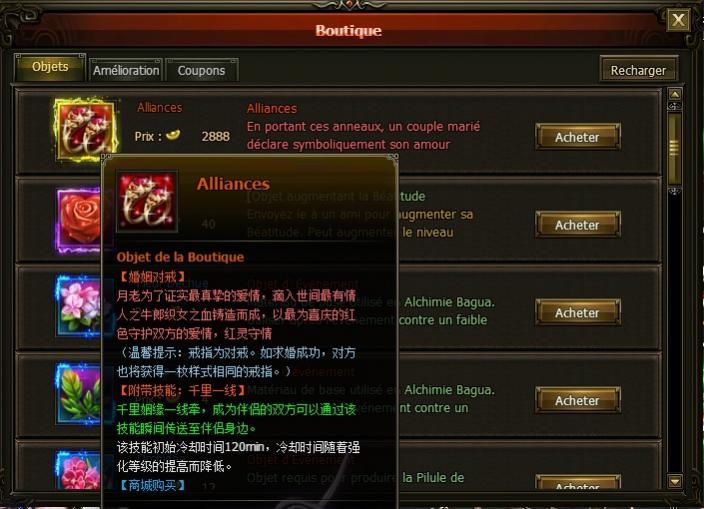Image resolution: width=704 pixels, height=509 pixels.
Task: Open the Amélioration tab
Action: point(126,70)
